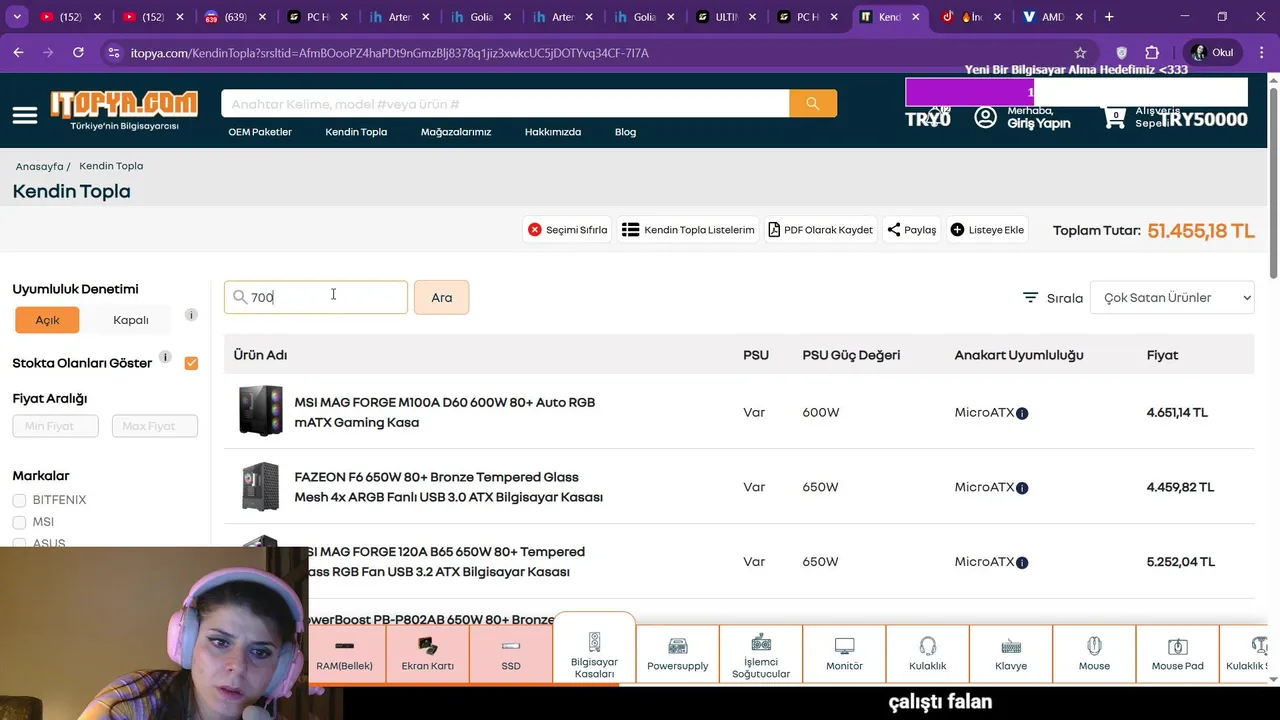
Task: Click MicroATX info icon in FAZEON row
Action: 1022,488
